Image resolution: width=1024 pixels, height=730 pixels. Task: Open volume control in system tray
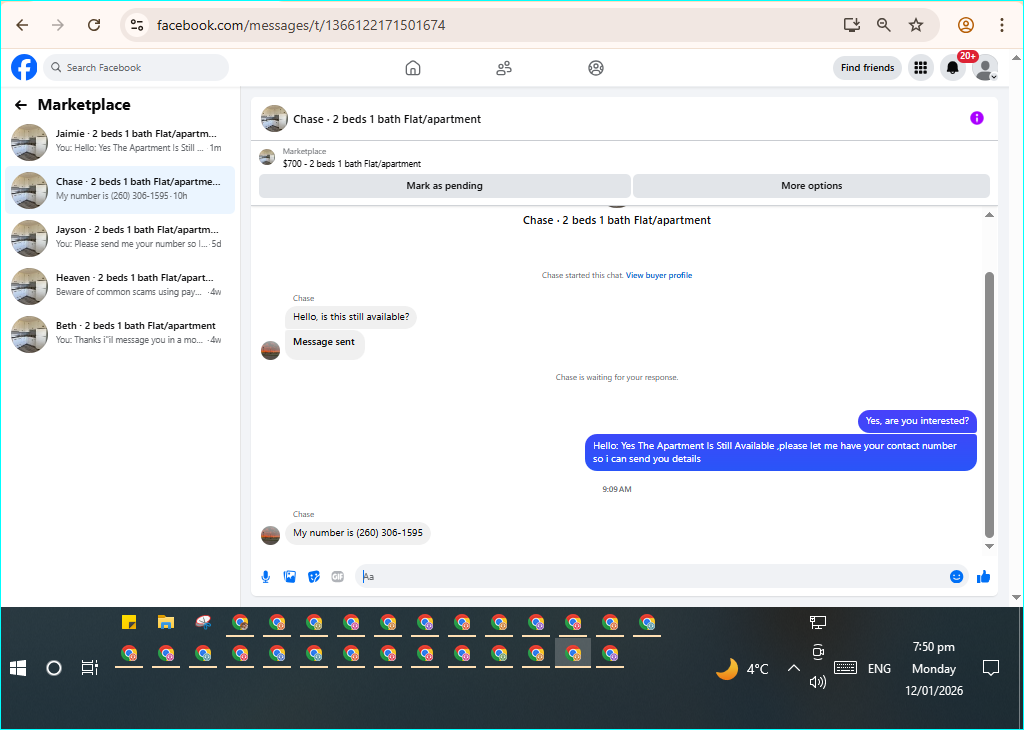point(818,682)
